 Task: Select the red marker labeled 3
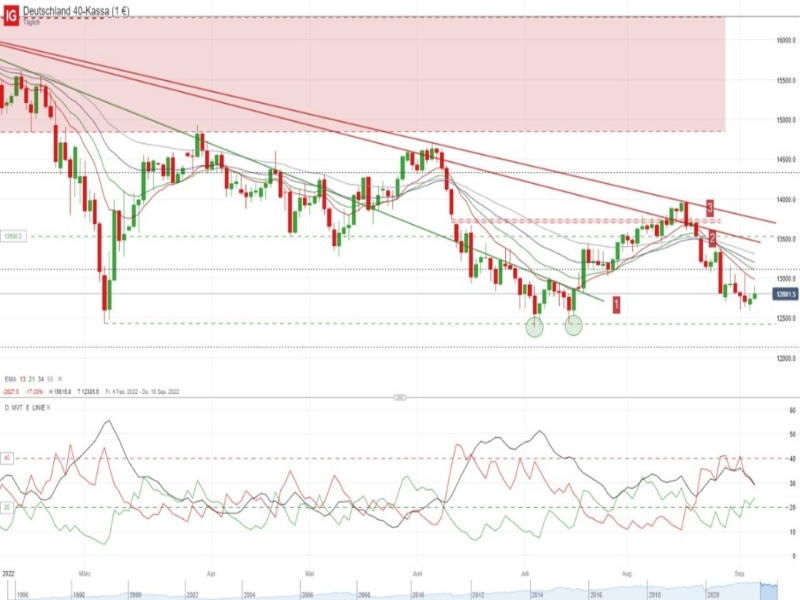[710, 208]
